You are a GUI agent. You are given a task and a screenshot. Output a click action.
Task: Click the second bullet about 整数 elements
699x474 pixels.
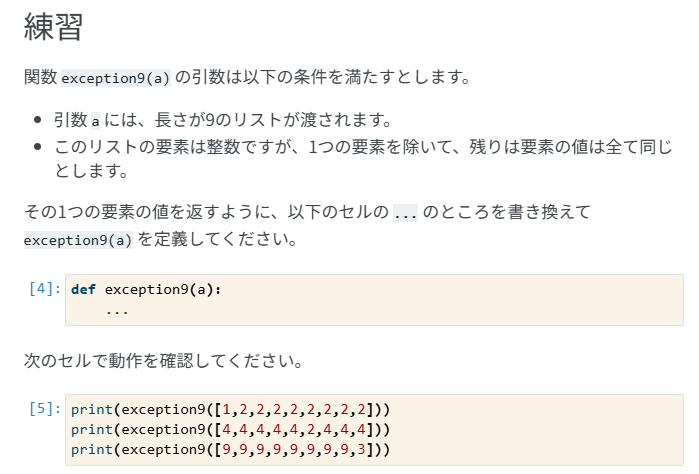363,158
